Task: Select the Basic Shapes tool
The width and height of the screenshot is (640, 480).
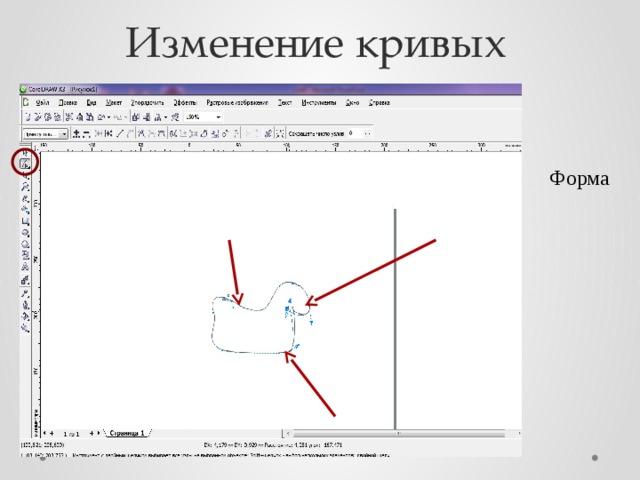Action: pos(25,255)
